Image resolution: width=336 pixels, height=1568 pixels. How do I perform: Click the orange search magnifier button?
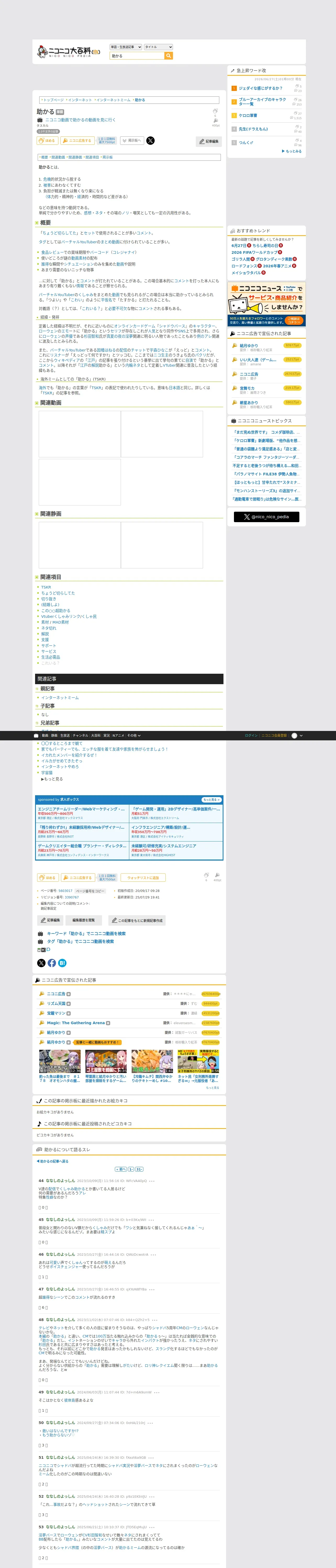click(169, 56)
